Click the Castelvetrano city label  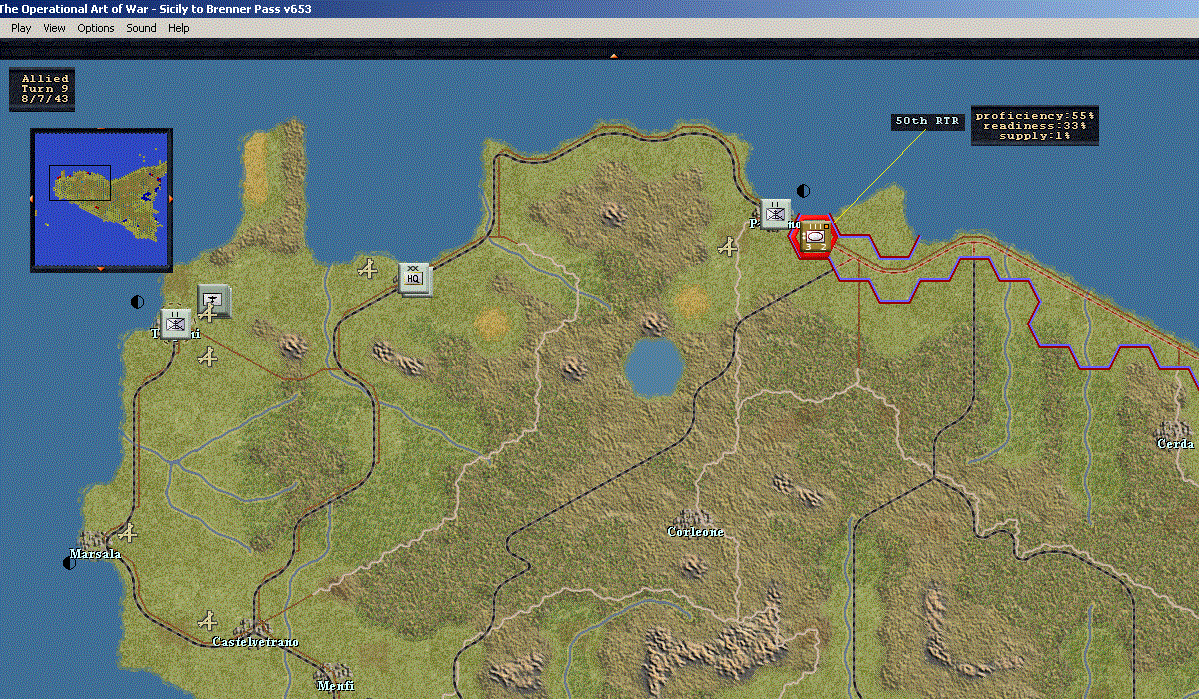[255, 642]
